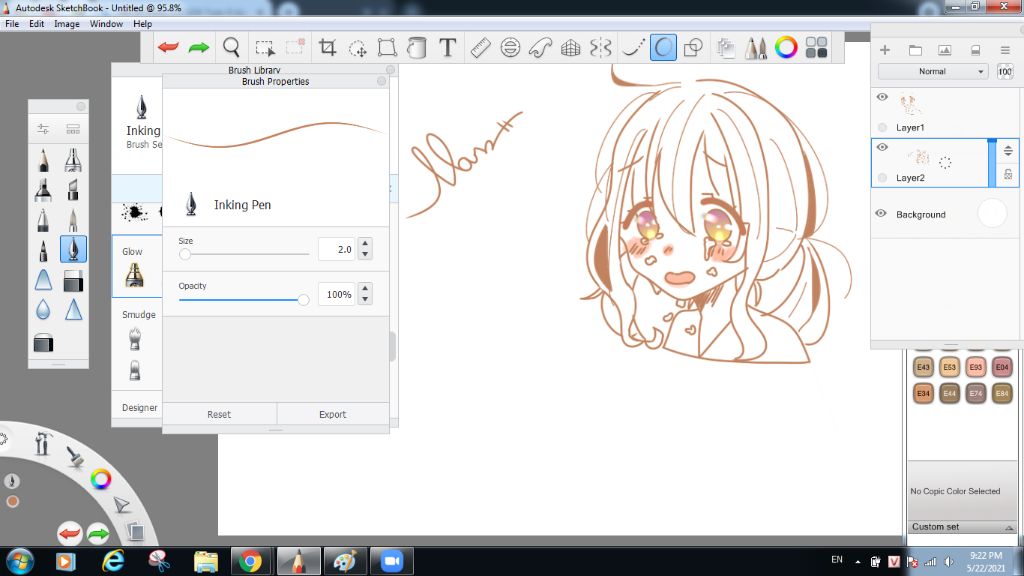Increase Opacity with up arrow
This screenshot has width=1024, height=576.
coord(365,289)
